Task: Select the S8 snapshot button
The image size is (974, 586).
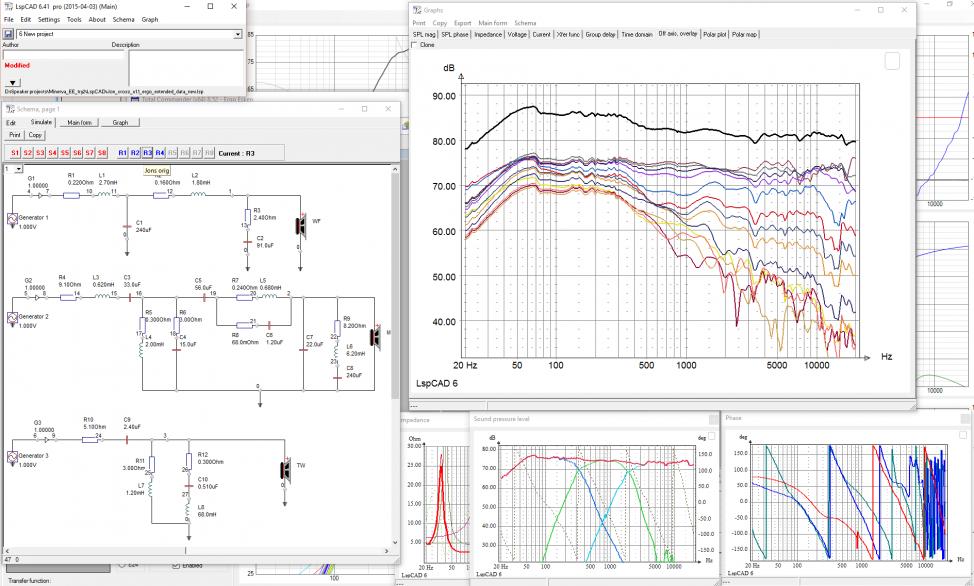Action: (102, 153)
